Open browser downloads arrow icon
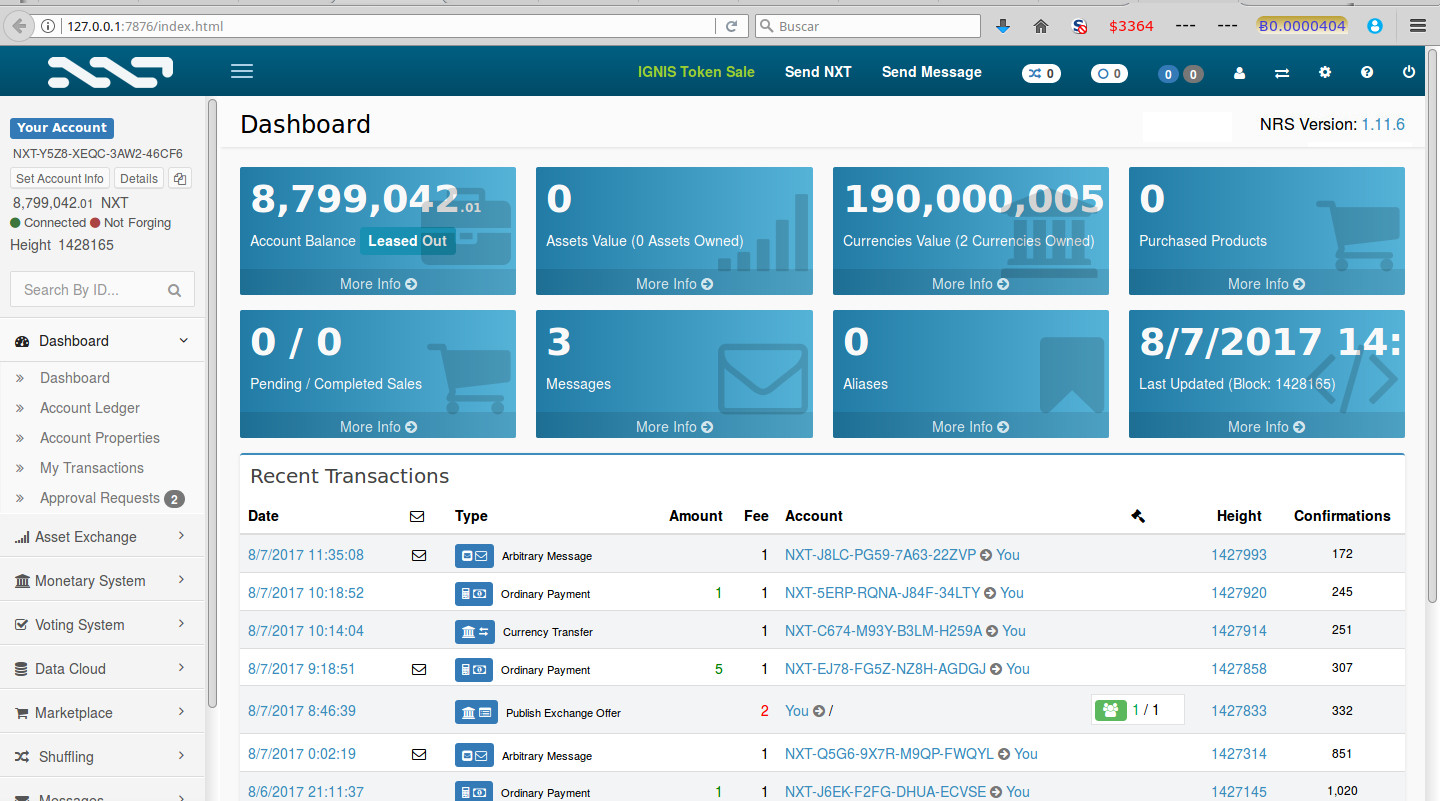Viewport: 1440px width, 801px height. pyautogui.click(x=1003, y=26)
